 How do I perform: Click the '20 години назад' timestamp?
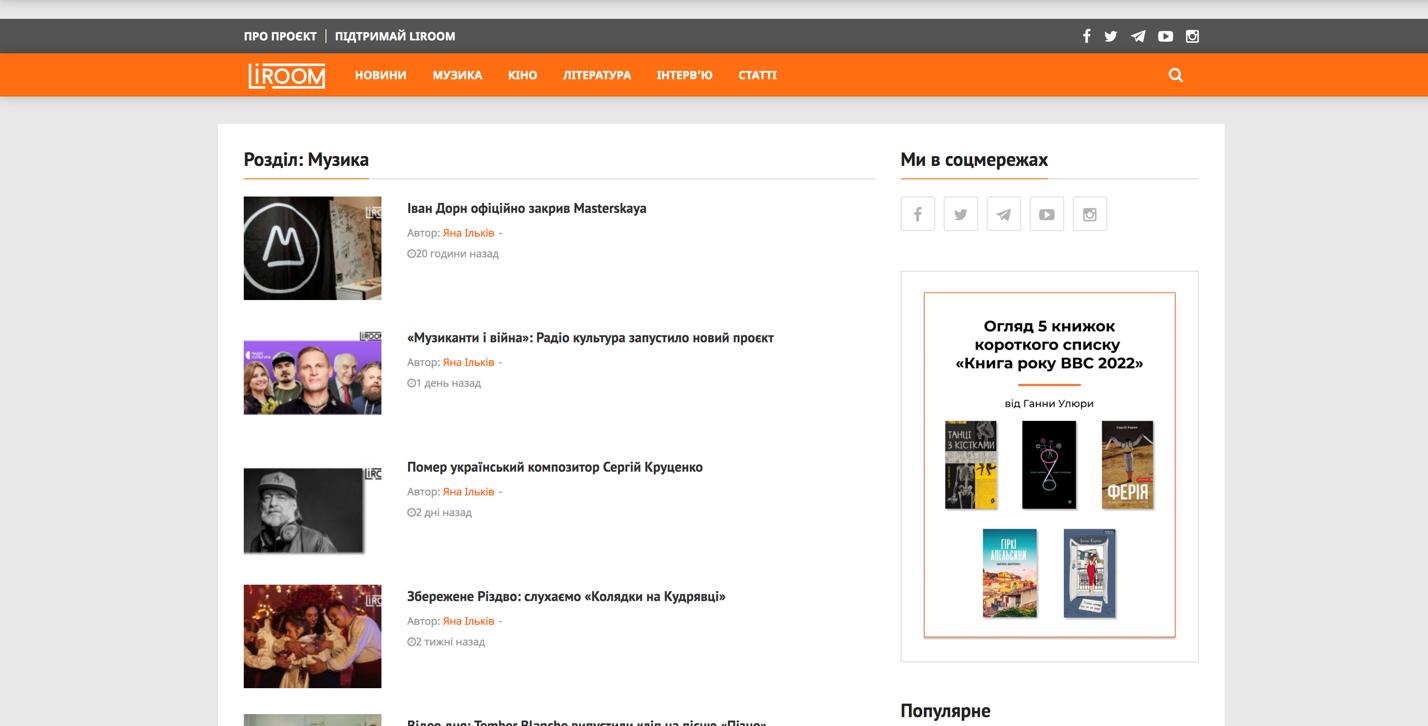click(453, 254)
